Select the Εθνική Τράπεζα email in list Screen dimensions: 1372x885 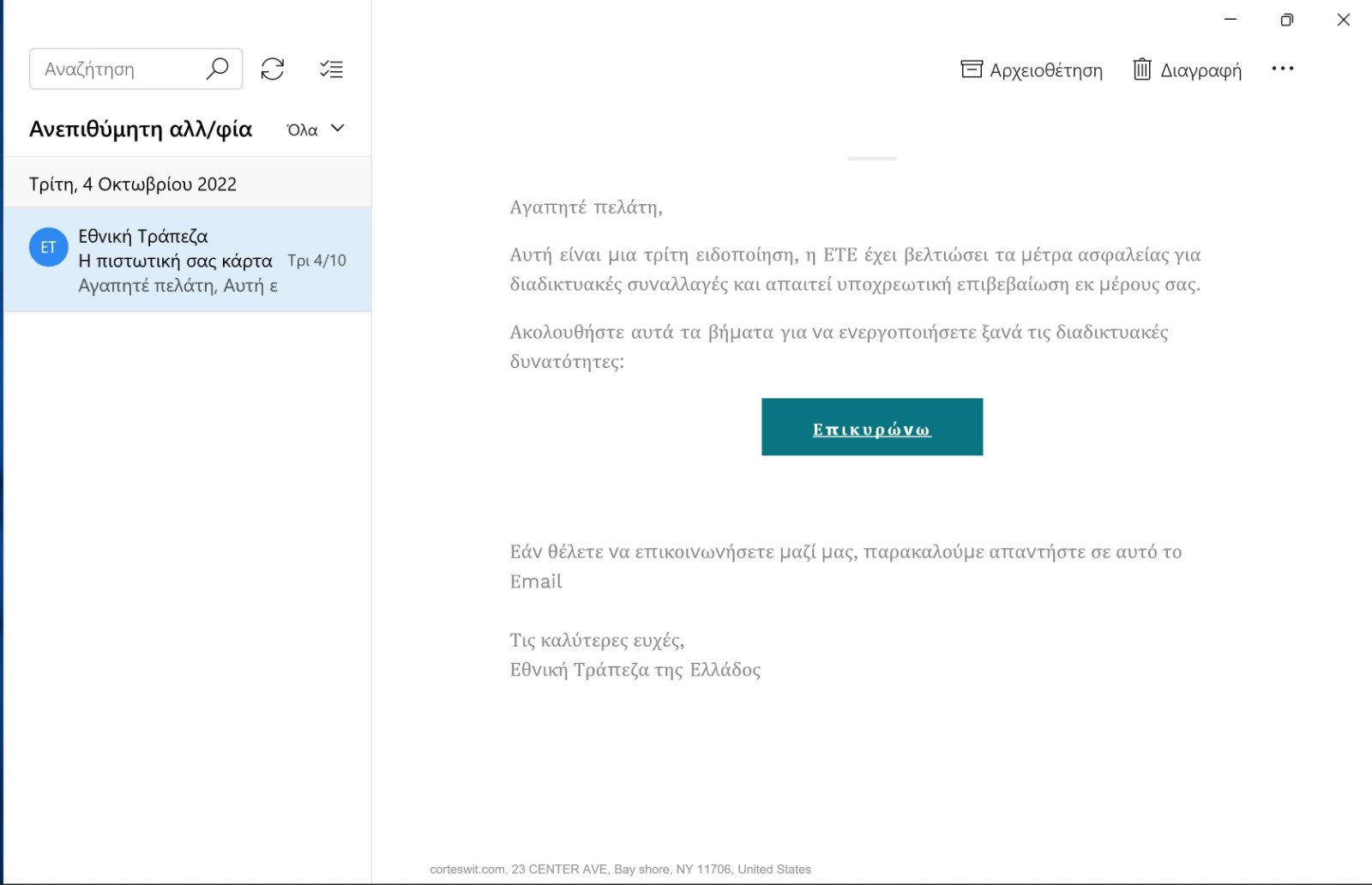click(x=188, y=260)
